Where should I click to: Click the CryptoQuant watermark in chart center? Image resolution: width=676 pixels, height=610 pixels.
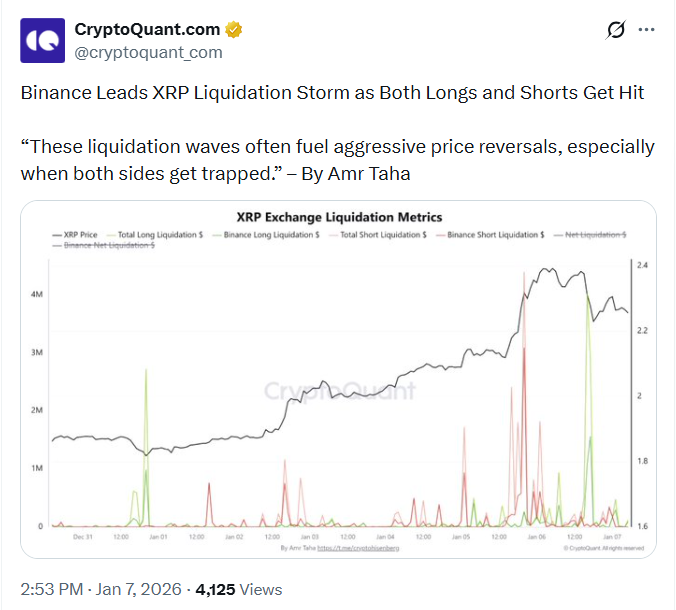click(x=339, y=390)
